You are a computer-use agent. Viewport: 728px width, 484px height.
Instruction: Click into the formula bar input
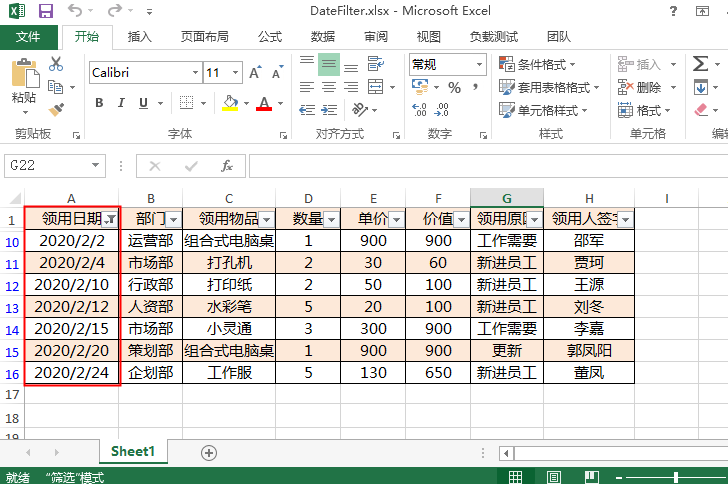coord(488,166)
